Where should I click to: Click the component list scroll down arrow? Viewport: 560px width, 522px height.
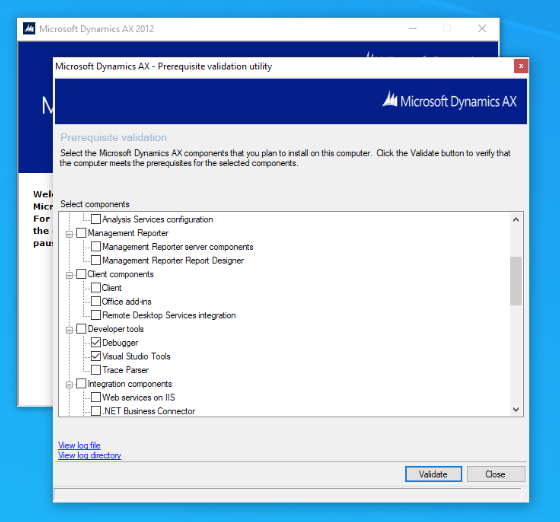coord(516,409)
